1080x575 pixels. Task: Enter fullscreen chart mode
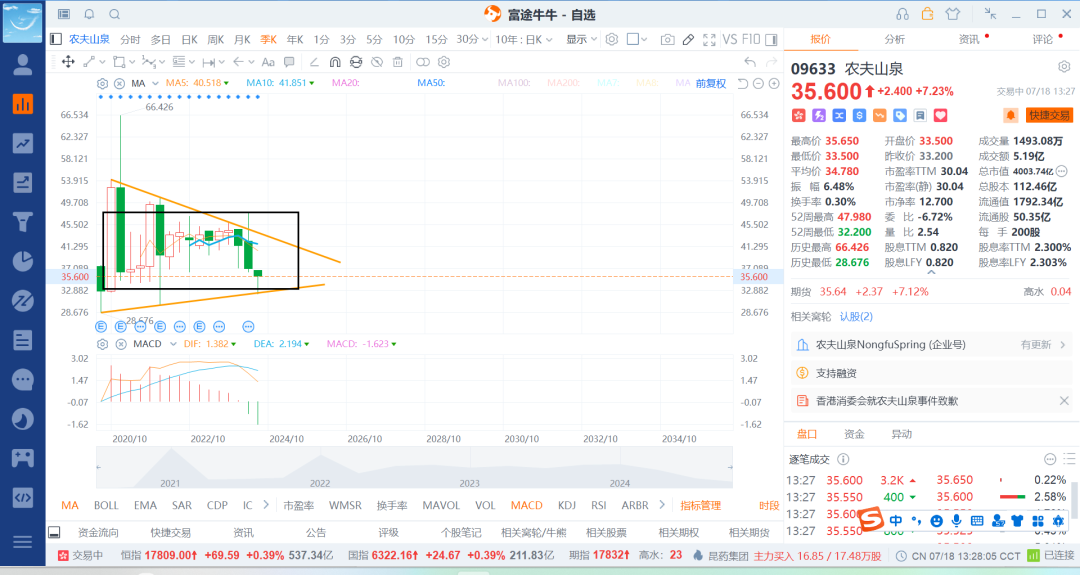point(709,40)
